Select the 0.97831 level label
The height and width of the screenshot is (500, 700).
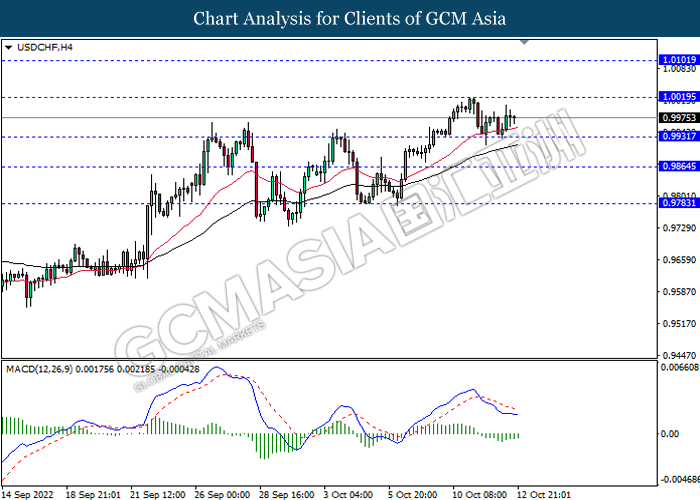[x=679, y=203]
